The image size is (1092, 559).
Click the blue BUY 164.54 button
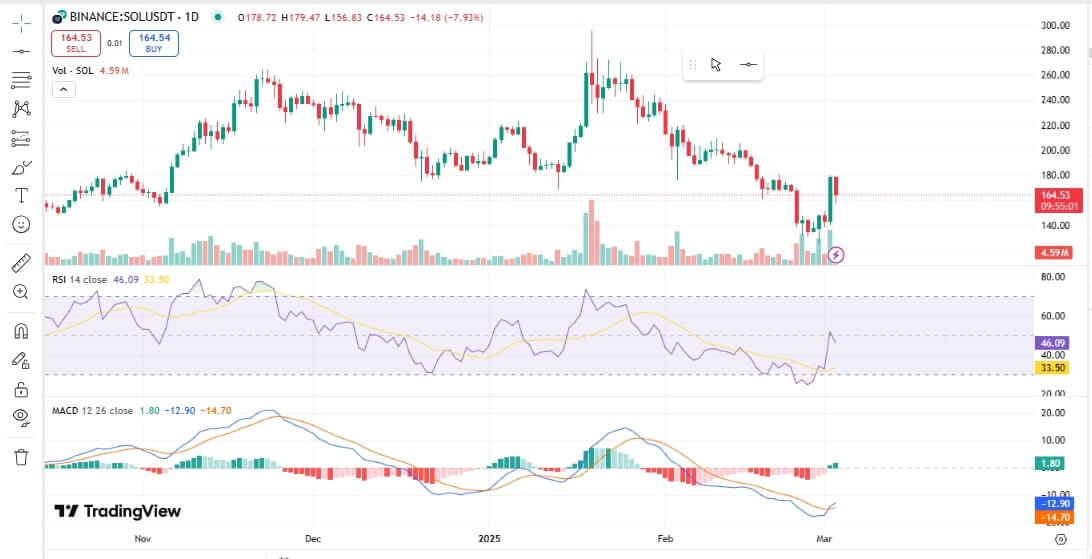[154, 43]
